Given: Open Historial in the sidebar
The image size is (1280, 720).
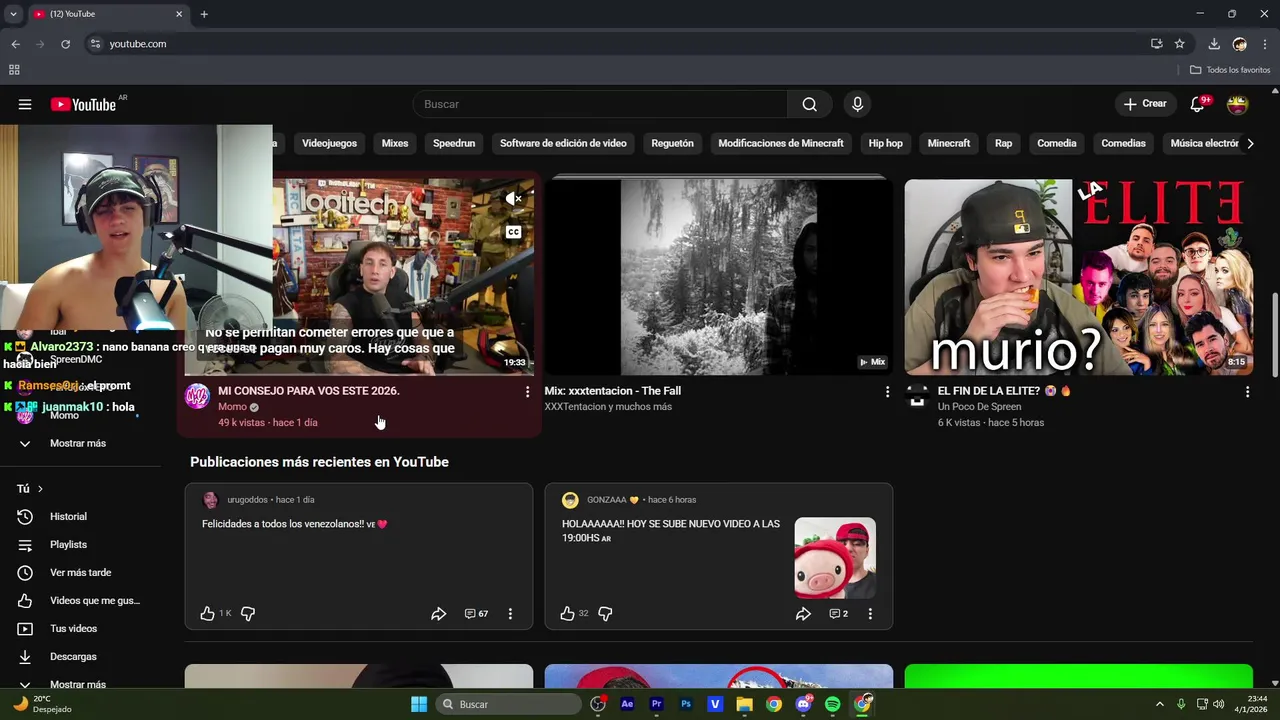Looking at the screenshot, I should (x=68, y=517).
